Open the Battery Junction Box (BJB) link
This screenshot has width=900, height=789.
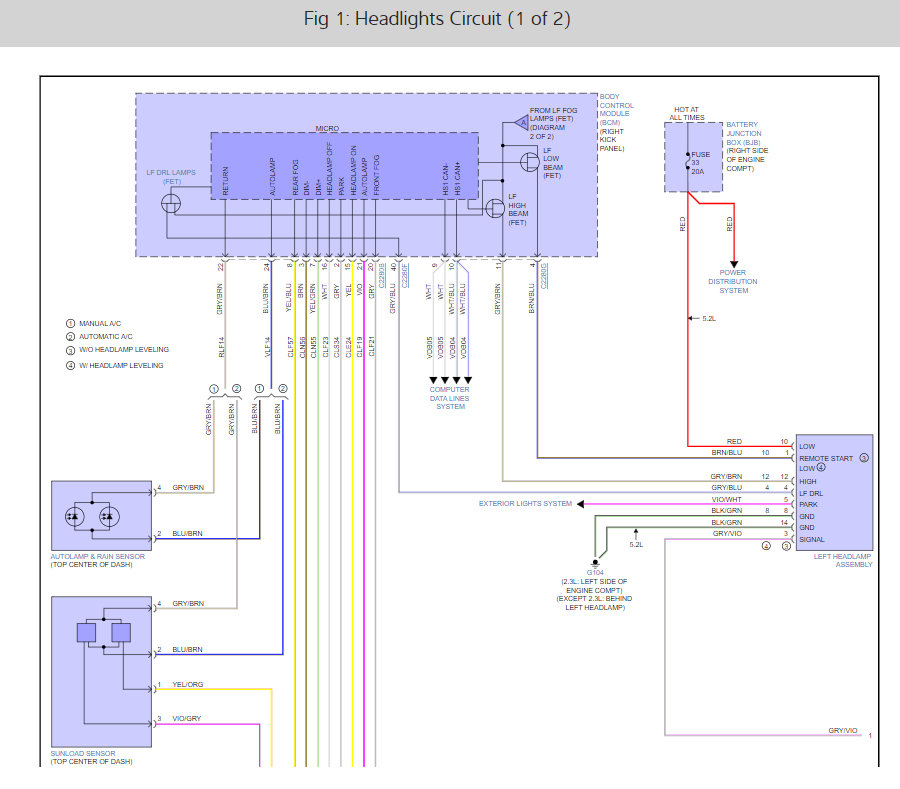744,133
